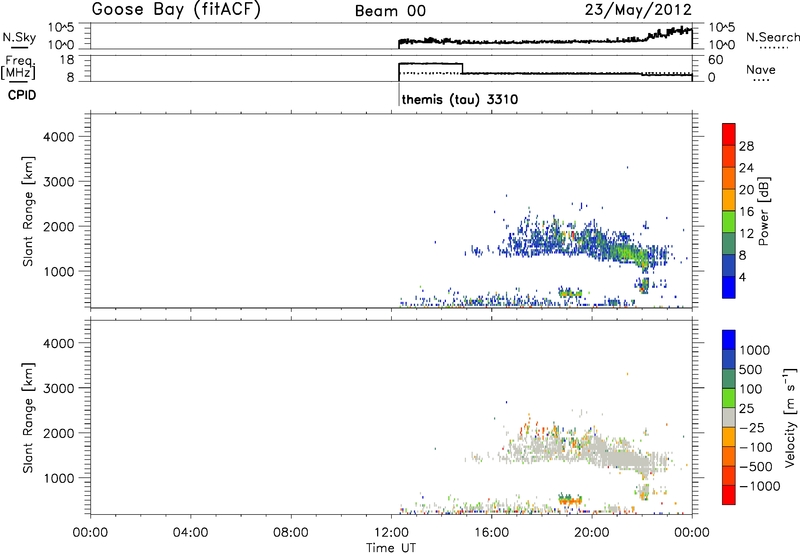Click the "25" value on velocity colorbar
This screenshot has height=554, width=800.
(x=746, y=409)
